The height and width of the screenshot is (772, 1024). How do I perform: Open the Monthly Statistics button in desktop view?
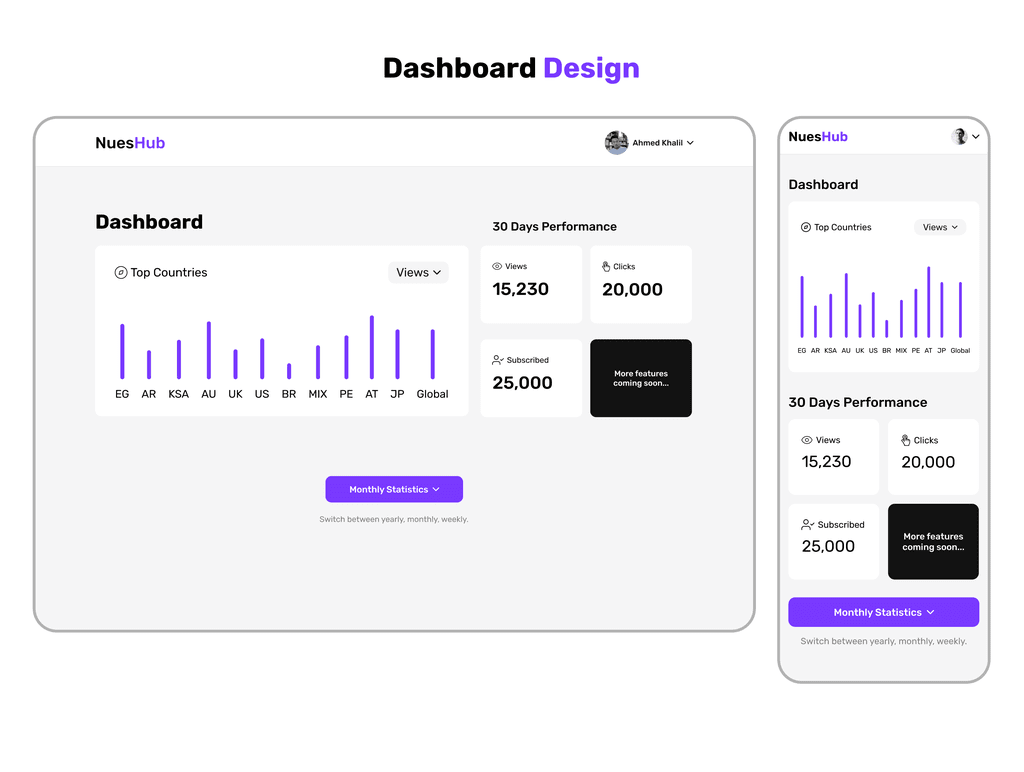[x=394, y=489]
